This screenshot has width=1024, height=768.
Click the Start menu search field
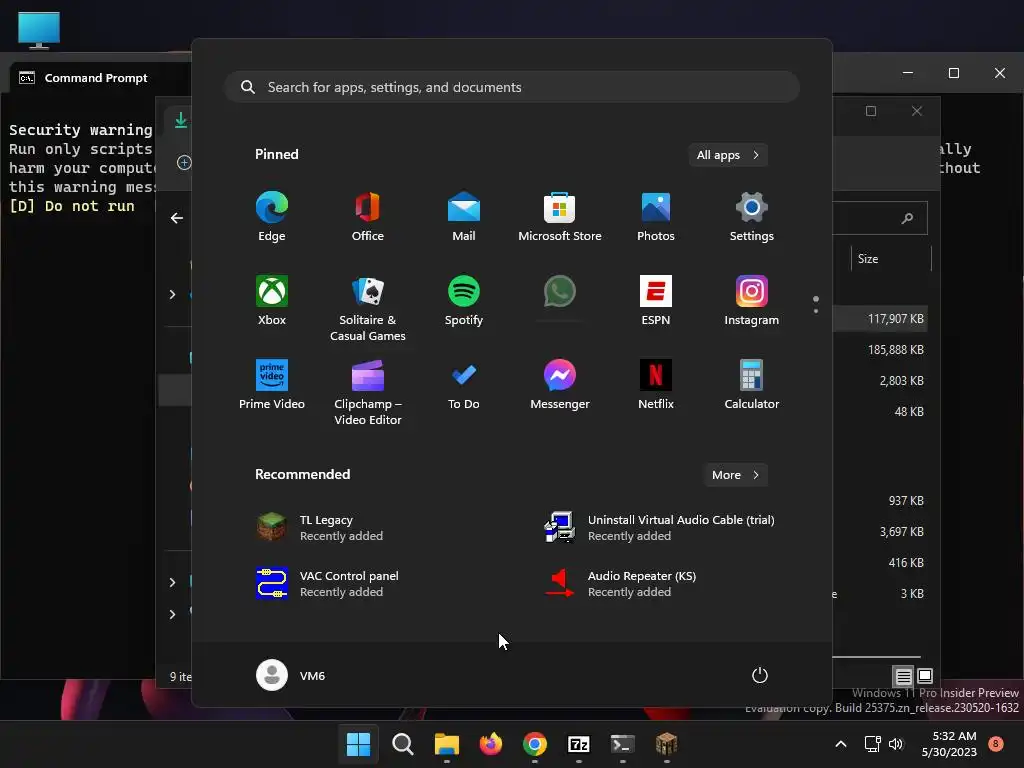(x=512, y=87)
